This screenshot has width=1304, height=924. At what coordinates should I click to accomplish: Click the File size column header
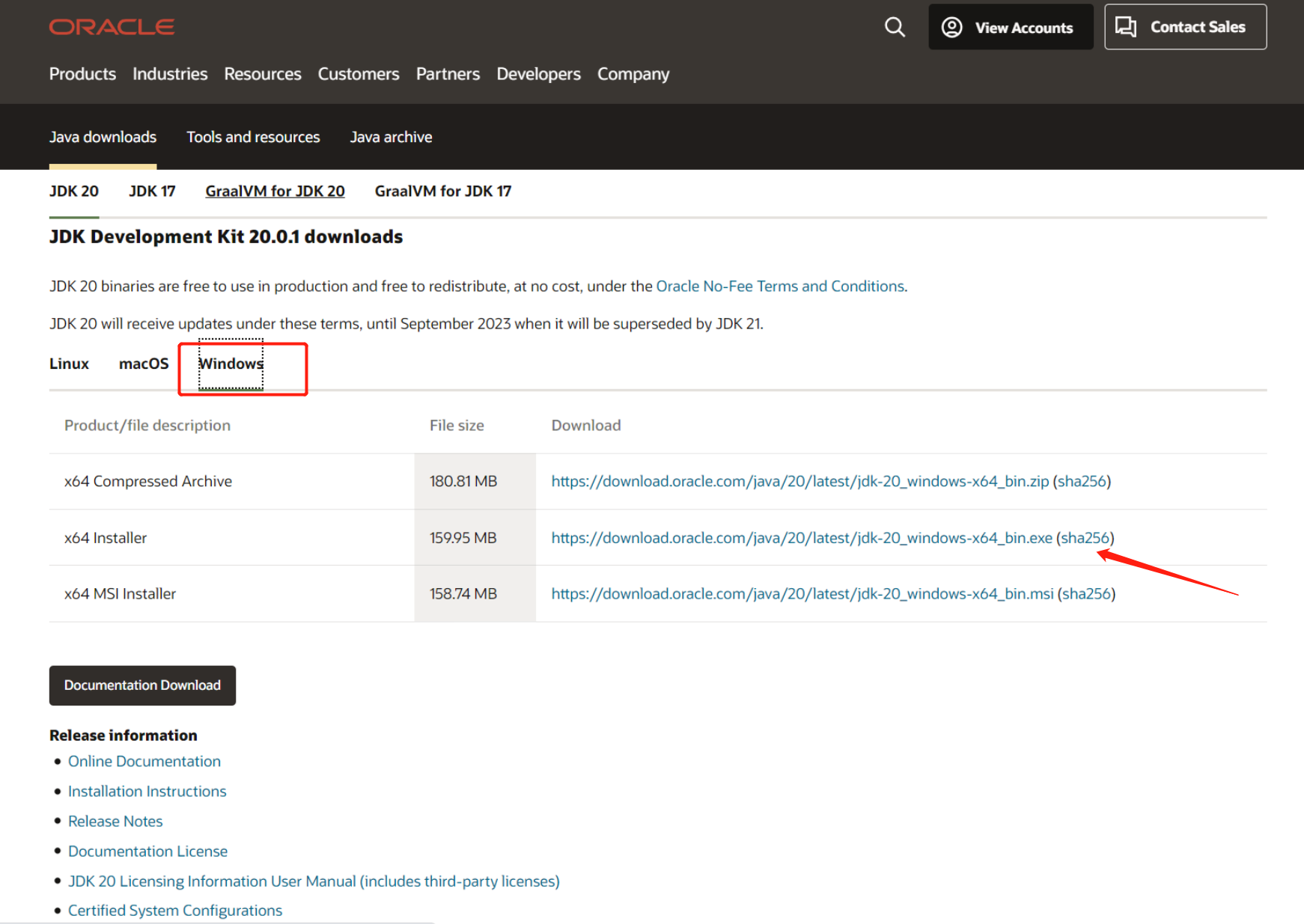click(x=457, y=426)
